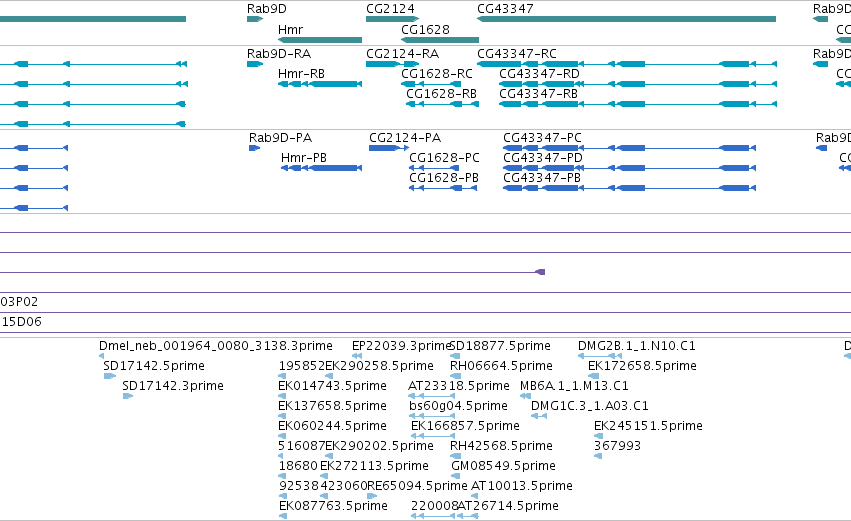Screen dimensions: 851x521
Task: Click the 15D06 clone label
Action: (21, 322)
